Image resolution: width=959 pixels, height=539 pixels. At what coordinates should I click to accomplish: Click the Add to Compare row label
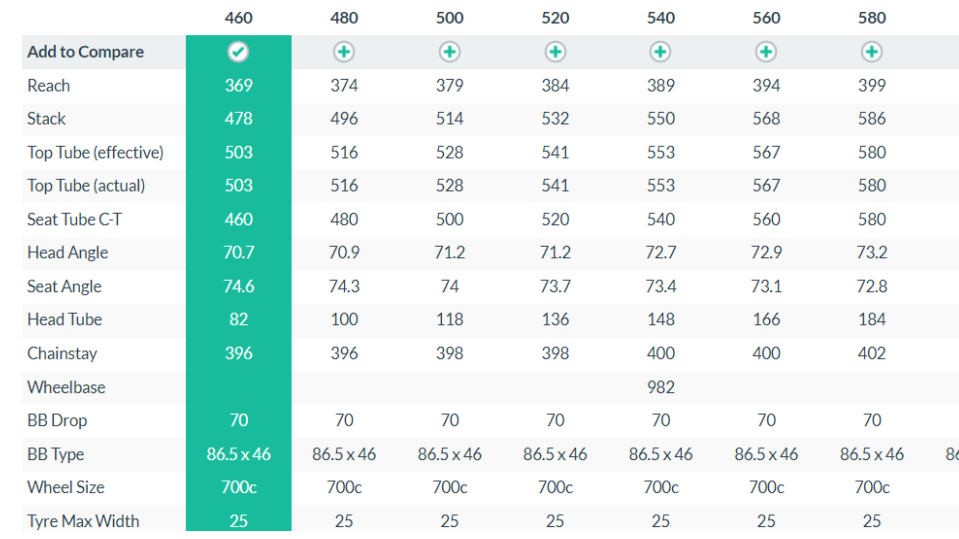tap(85, 52)
